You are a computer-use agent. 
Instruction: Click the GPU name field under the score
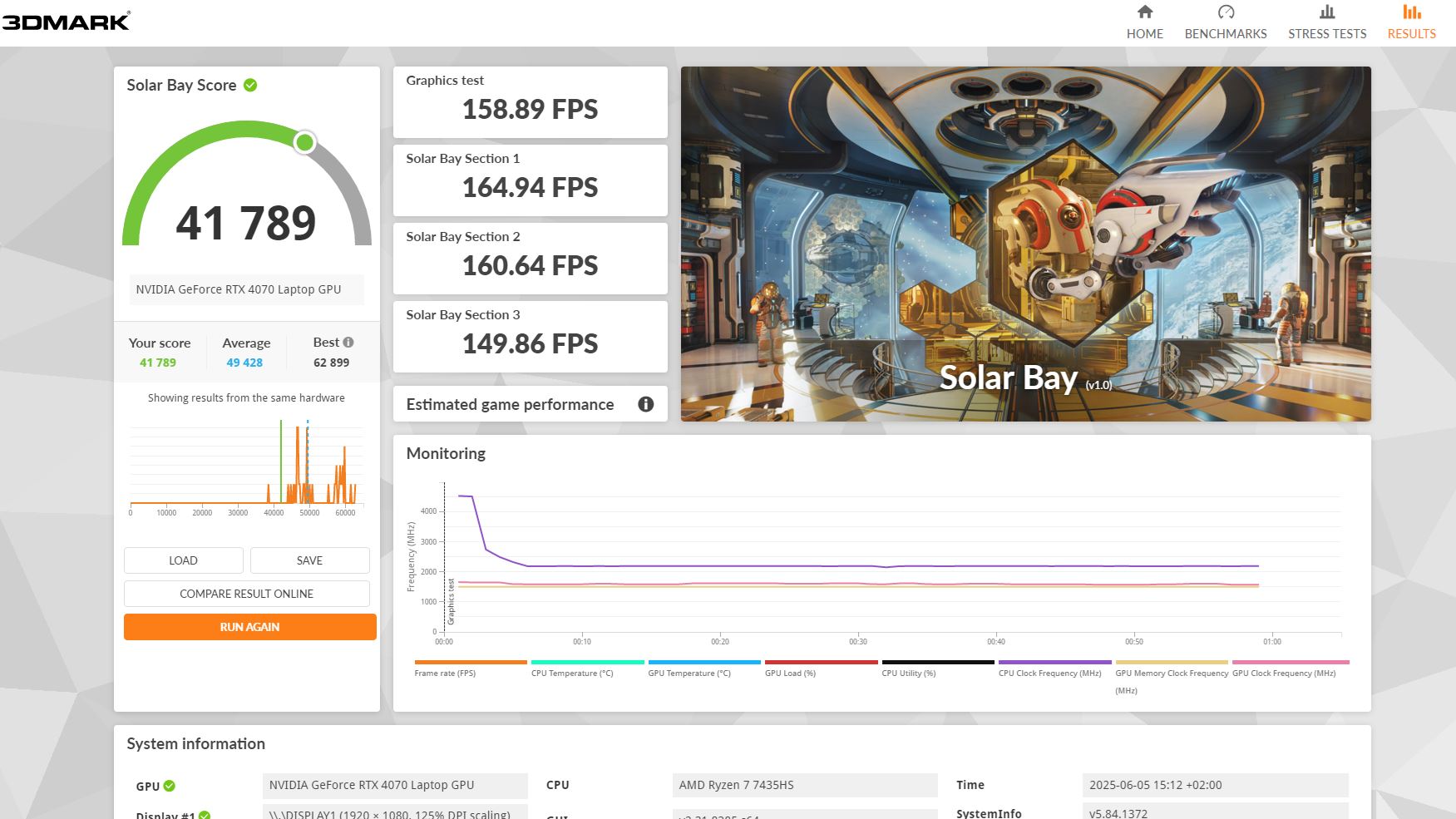(x=247, y=289)
